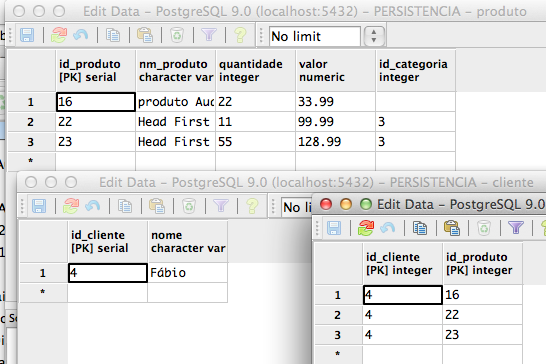
Task: Click the stepper arrows beside No limit
Action: tap(374, 36)
